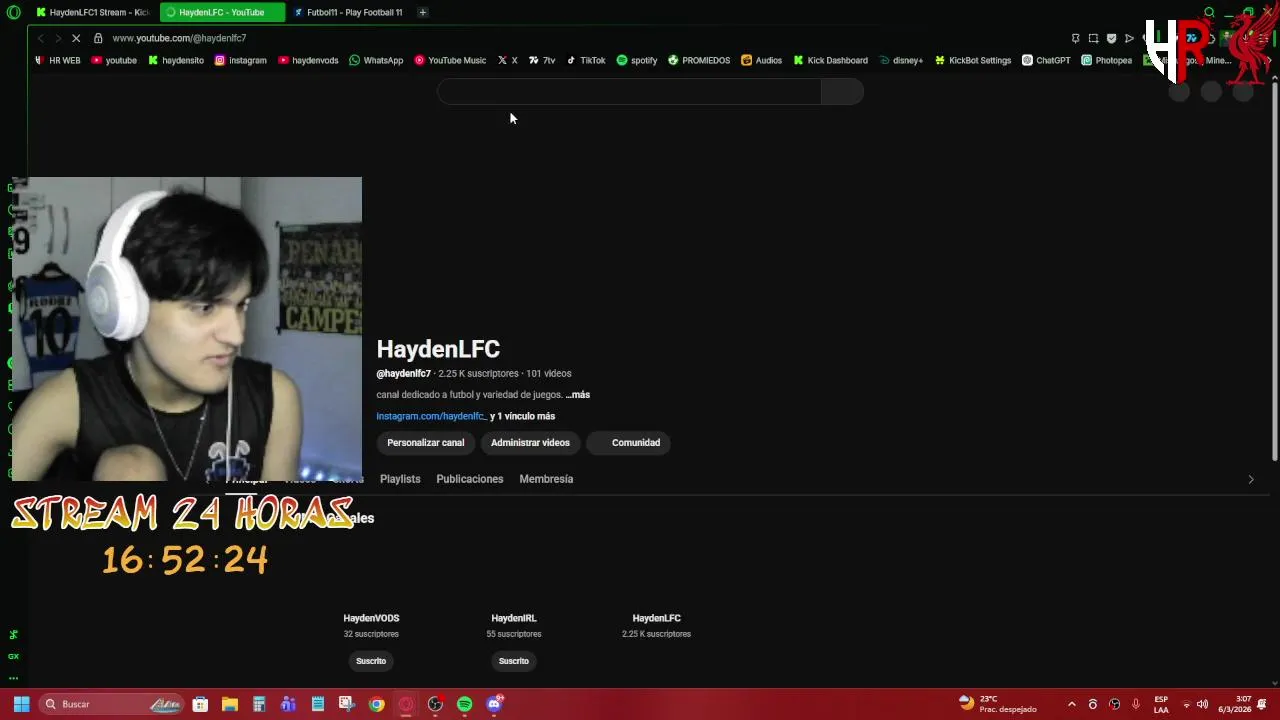This screenshot has height=720, width=1280.
Task: Open the volume control in system tray
Action: [1202, 704]
